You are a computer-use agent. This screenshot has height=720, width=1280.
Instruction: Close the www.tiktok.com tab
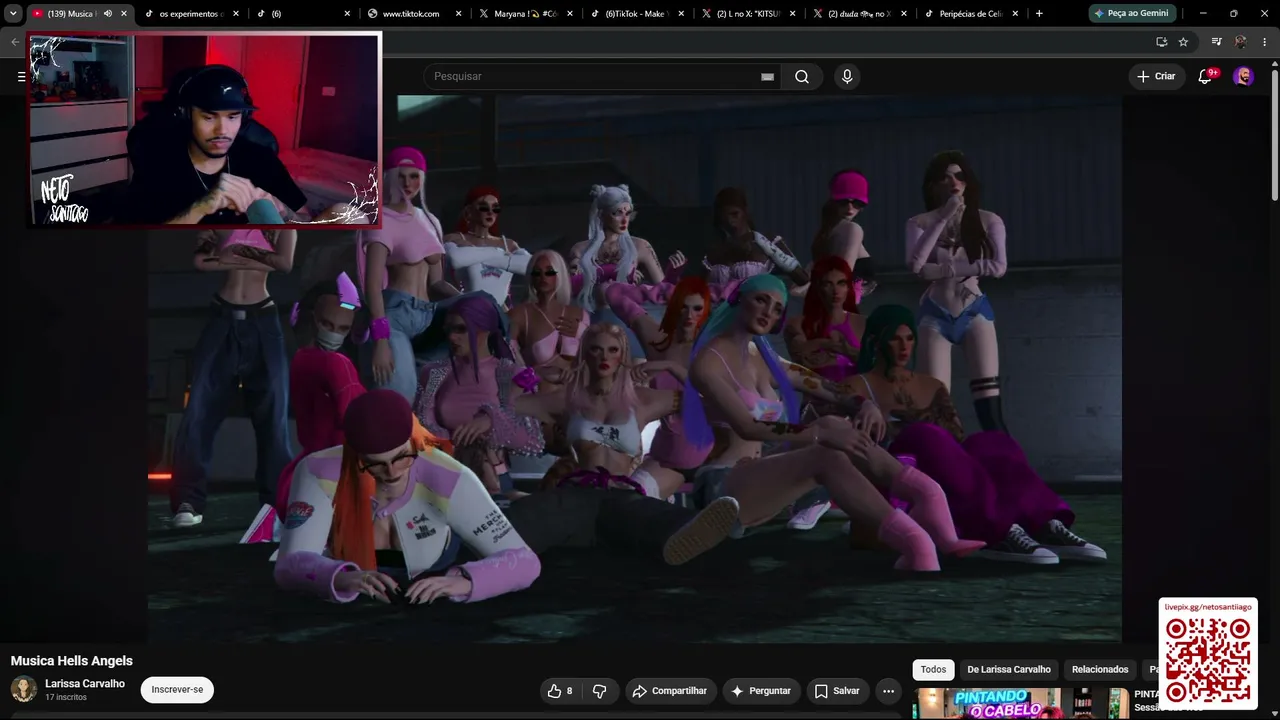tap(459, 13)
